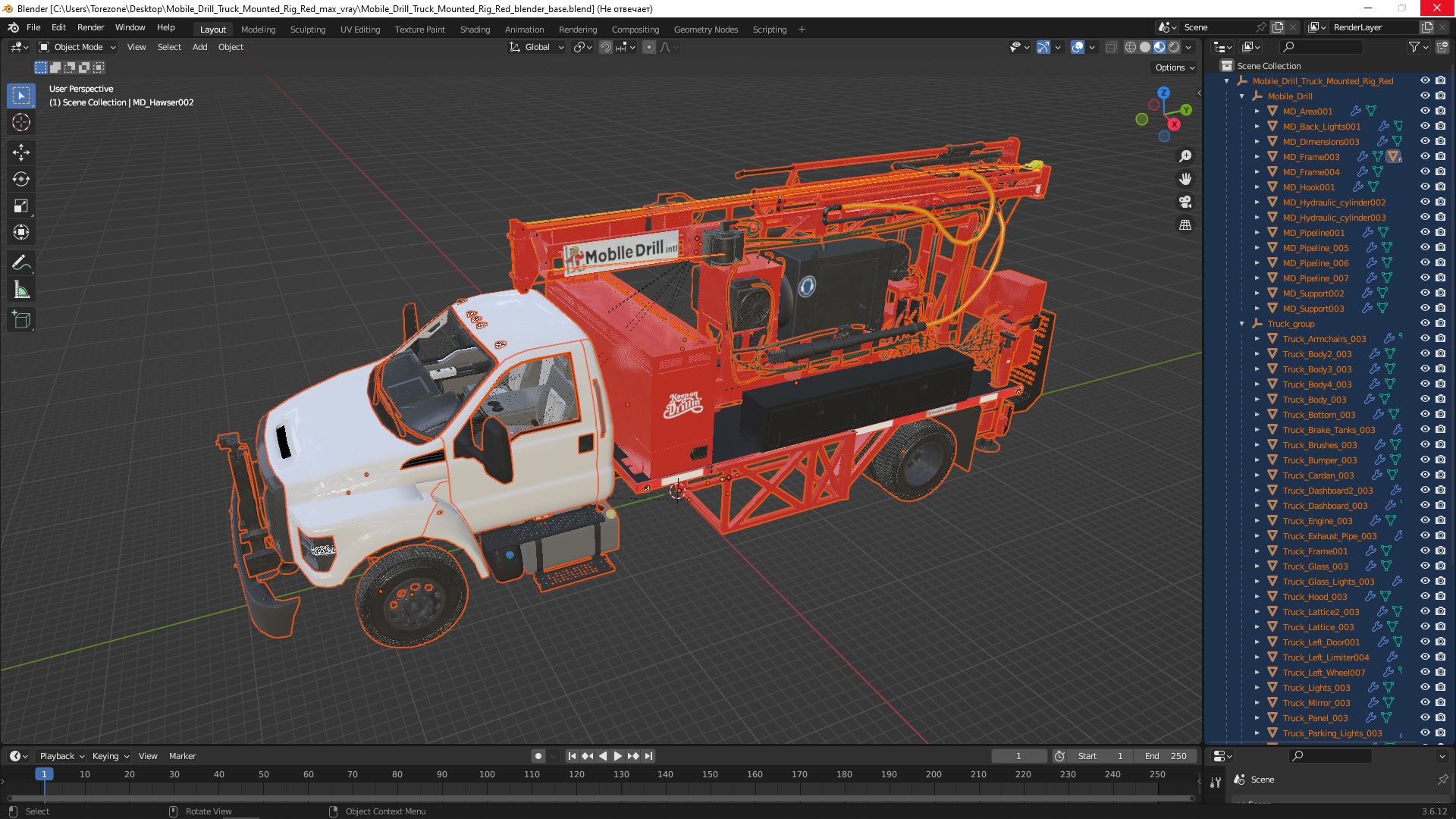Switch to Modeling workspace tab
The width and height of the screenshot is (1456, 819).
pos(258,30)
